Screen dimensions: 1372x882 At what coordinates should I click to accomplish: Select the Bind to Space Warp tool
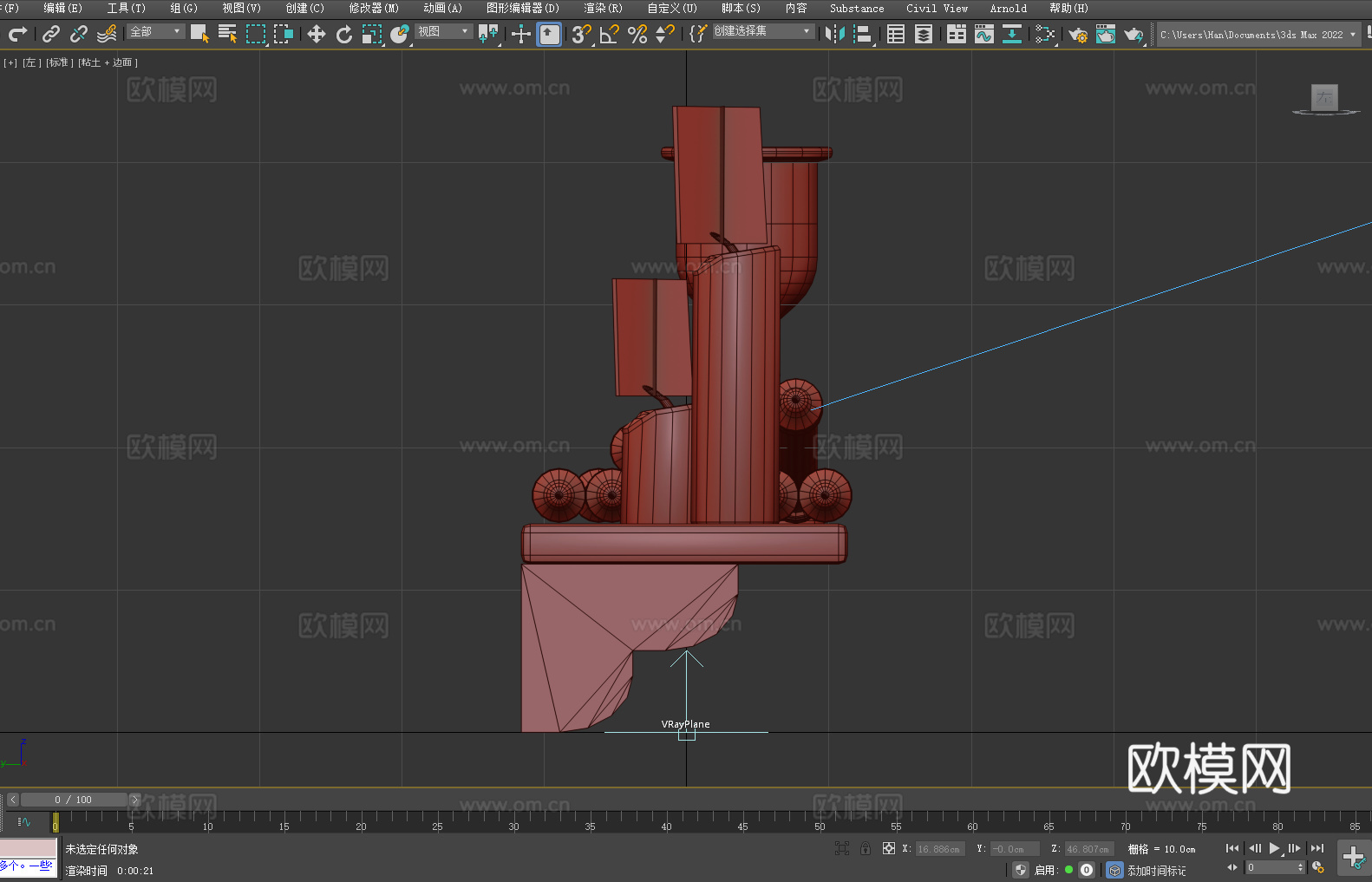pyautogui.click(x=107, y=34)
